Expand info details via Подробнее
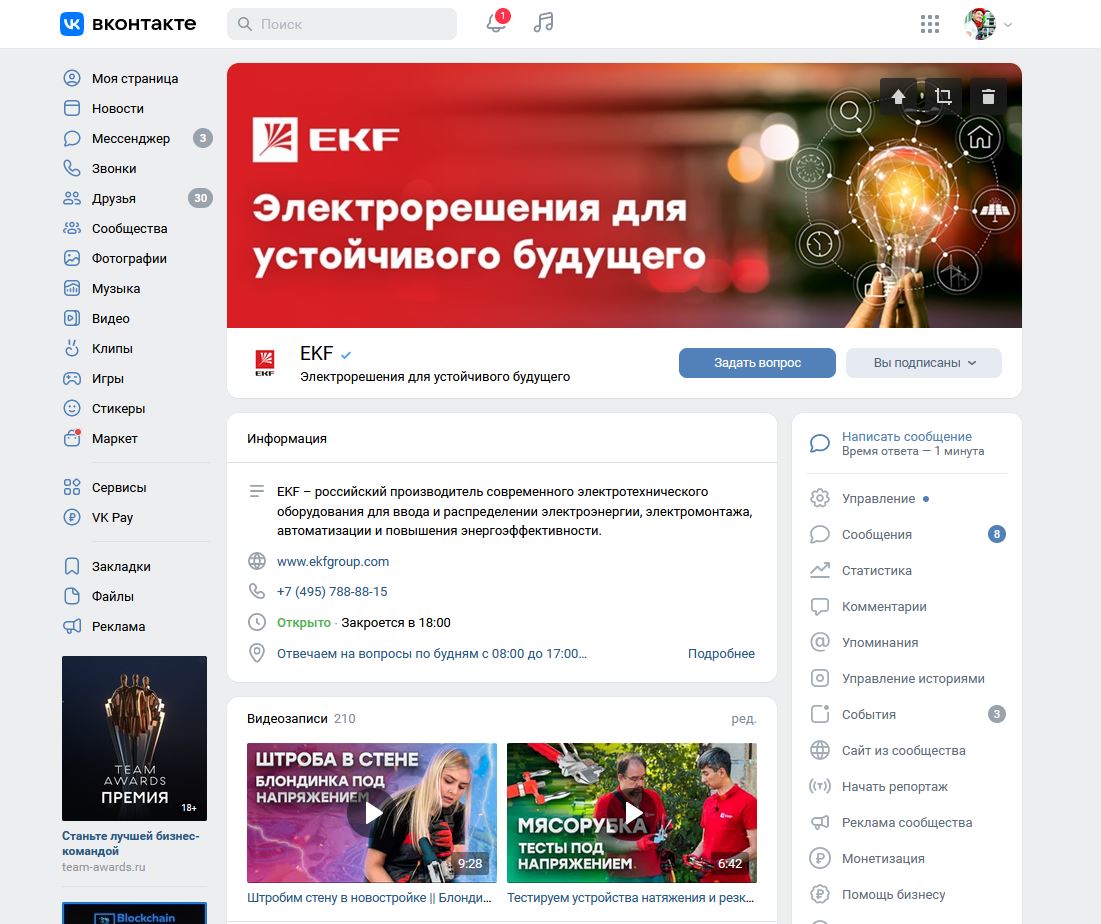This screenshot has width=1101, height=924. click(721, 654)
